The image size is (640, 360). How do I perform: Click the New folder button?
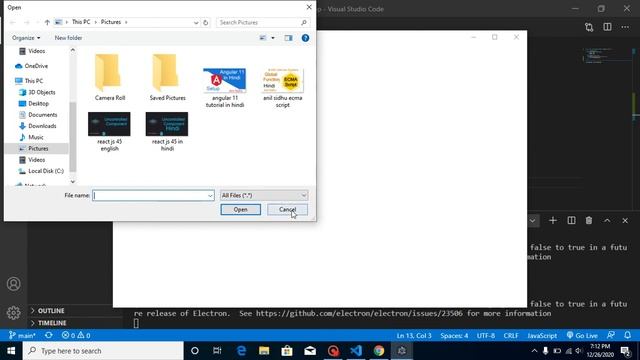68,38
